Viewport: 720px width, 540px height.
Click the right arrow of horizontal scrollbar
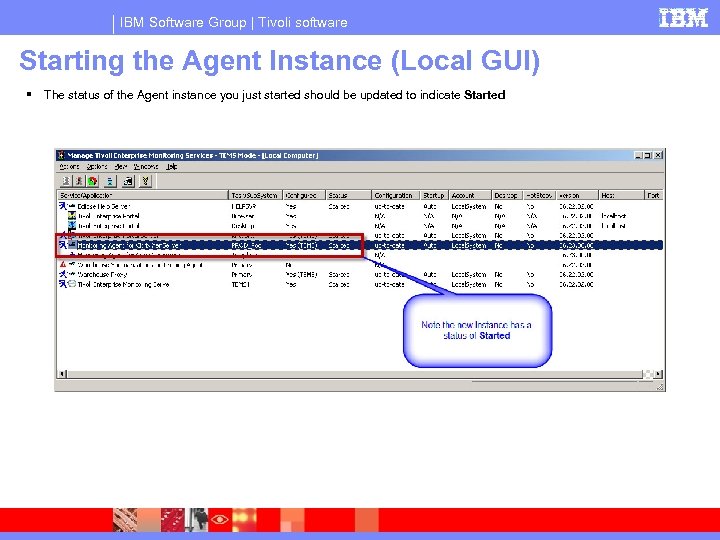tap(658, 374)
